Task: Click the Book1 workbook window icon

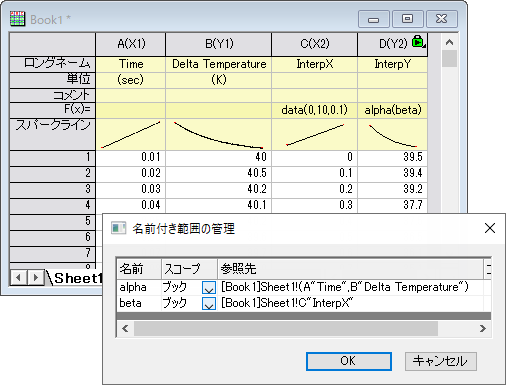Action: [18, 19]
